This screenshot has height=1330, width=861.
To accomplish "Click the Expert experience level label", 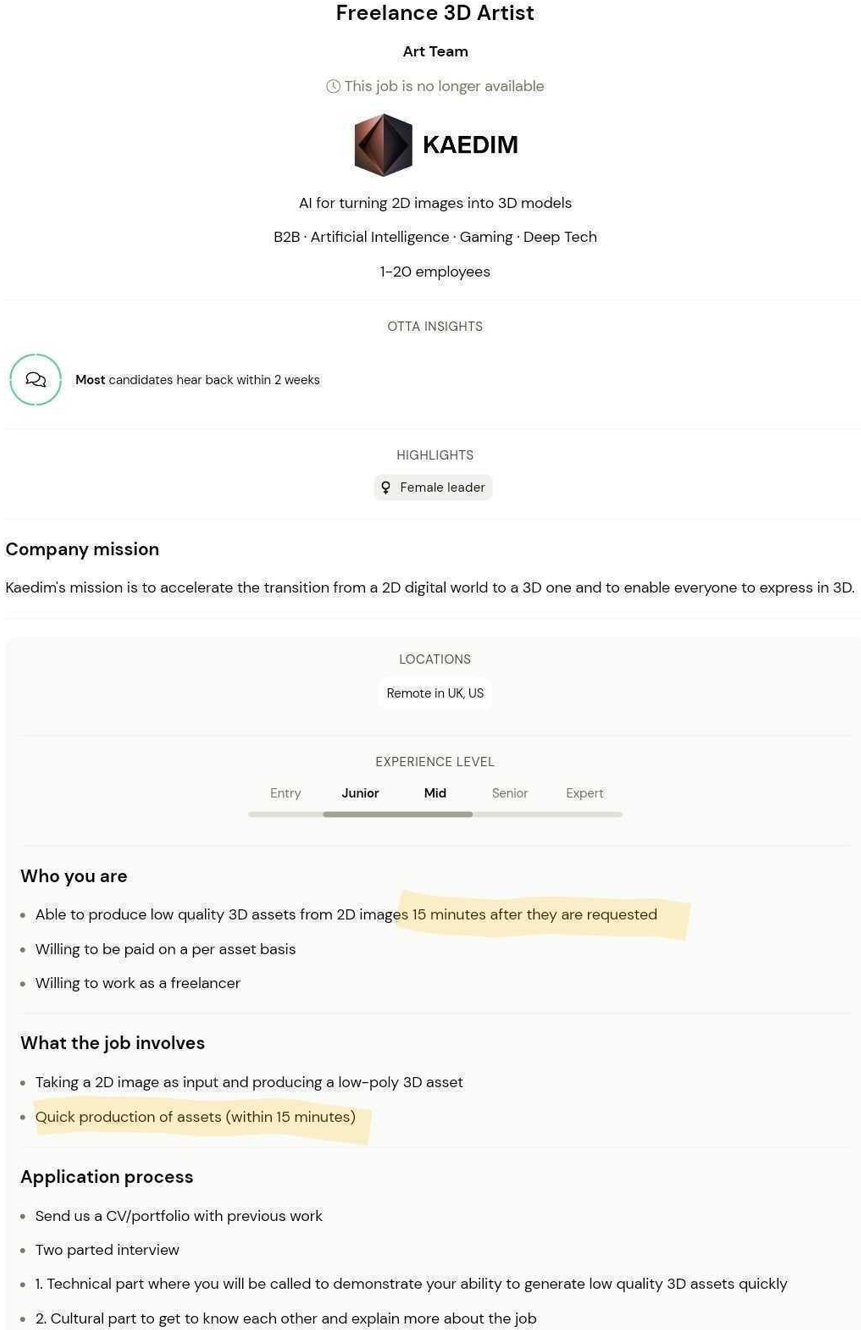I will [585, 793].
